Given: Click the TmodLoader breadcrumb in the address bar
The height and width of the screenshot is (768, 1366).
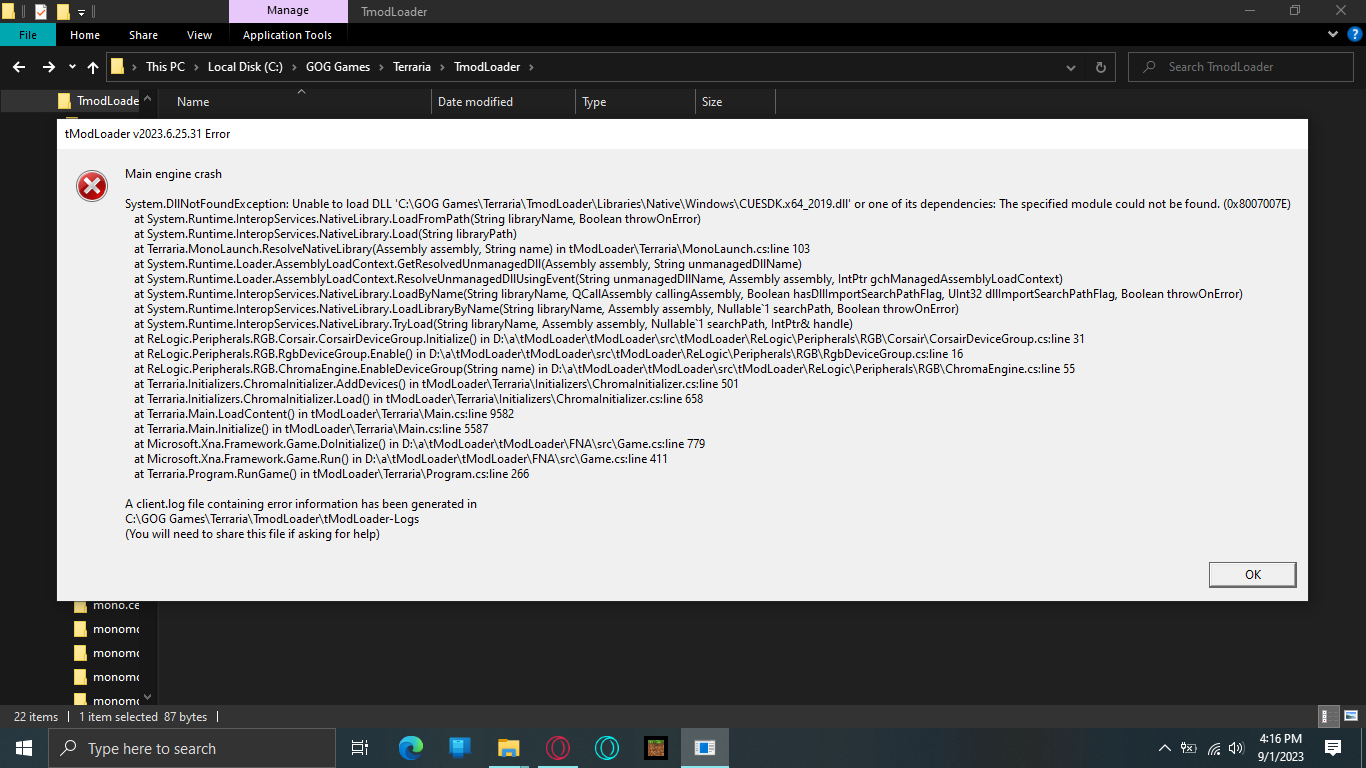Looking at the screenshot, I should coord(487,67).
